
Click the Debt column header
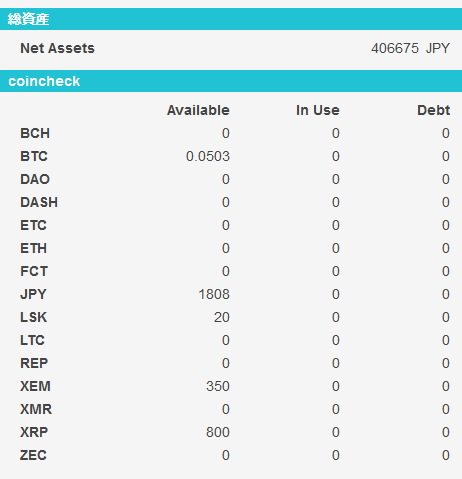pos(434,110)
